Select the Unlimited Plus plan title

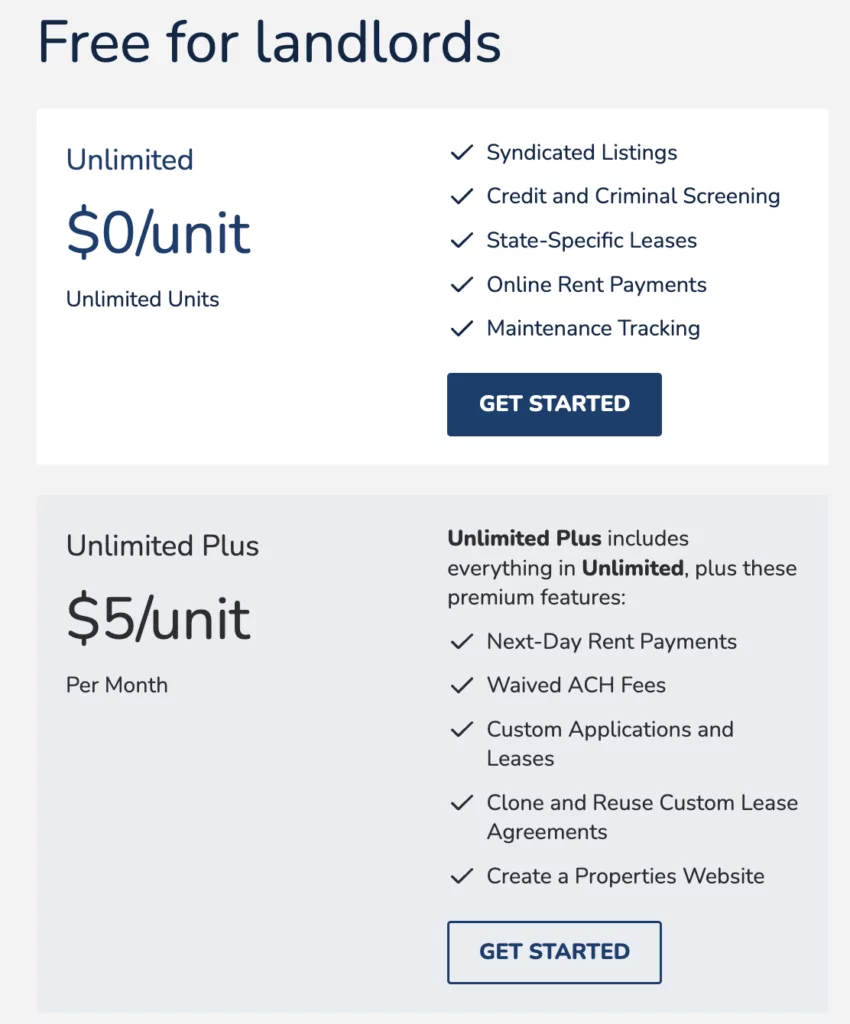[x=163, y=546]
